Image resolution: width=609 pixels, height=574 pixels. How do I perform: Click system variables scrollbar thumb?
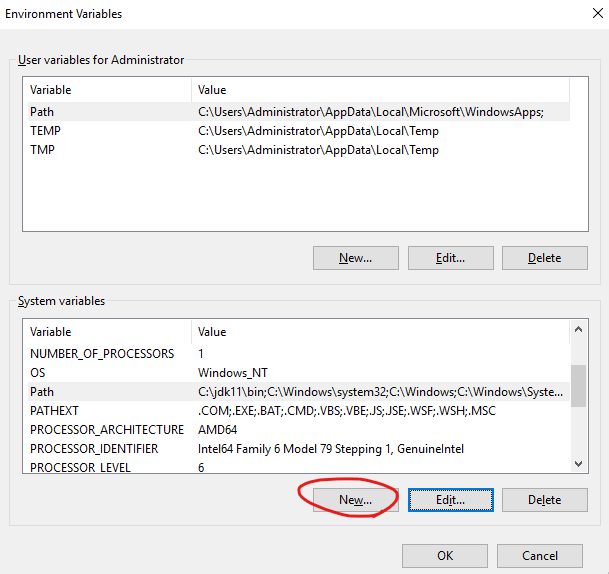pyautogui.click(x=578, y=386)
